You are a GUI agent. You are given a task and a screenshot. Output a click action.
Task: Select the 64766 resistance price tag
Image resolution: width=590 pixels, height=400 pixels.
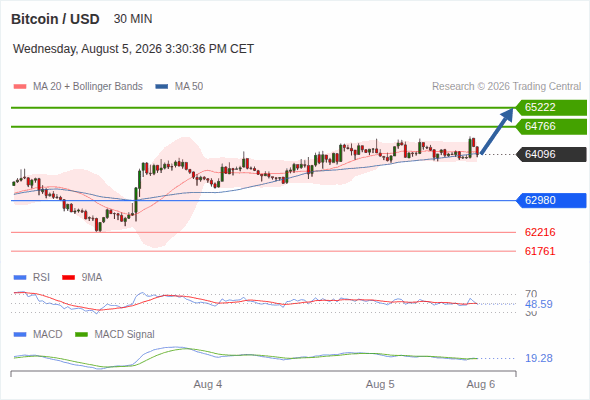[551, 126]
